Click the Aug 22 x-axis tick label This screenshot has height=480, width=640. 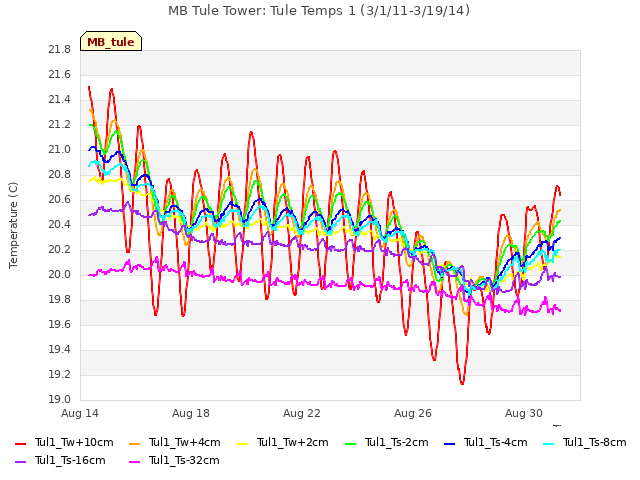[x=302, y=413]
